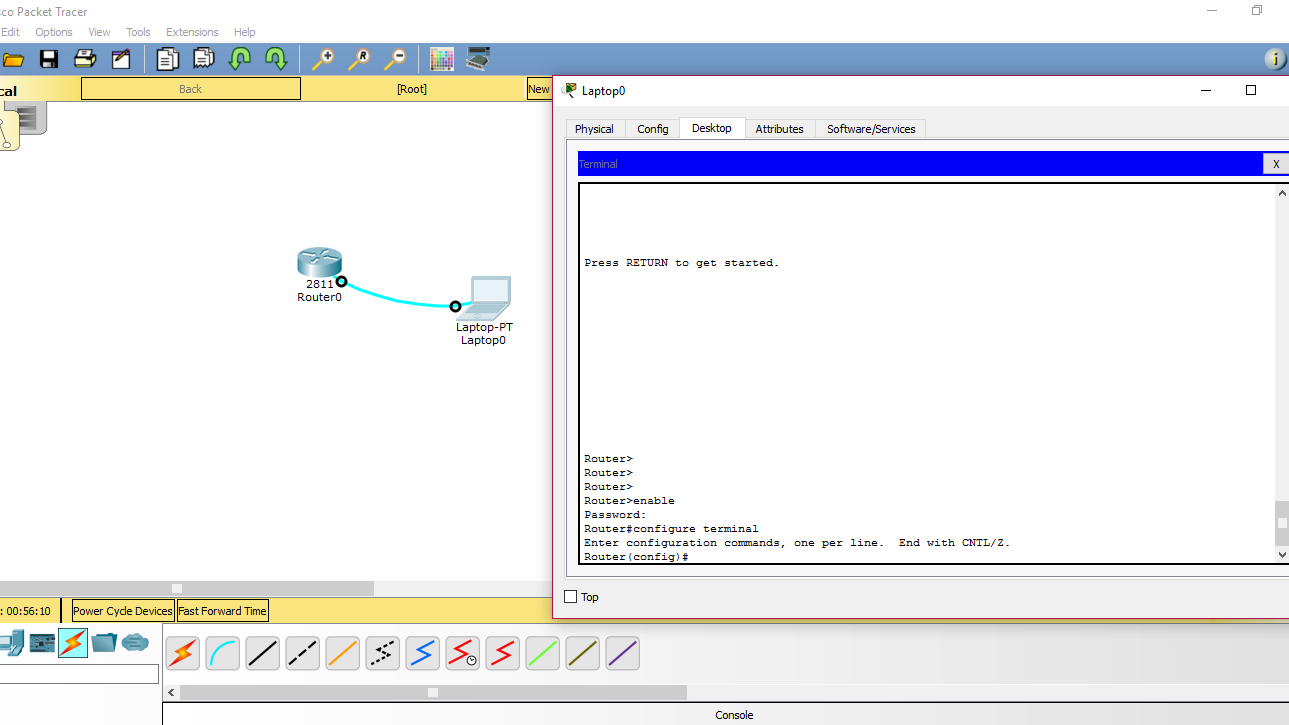Close the Terminal with the X button
The width and height of the screenshot is (1289, 725).
click(1275, 164)
